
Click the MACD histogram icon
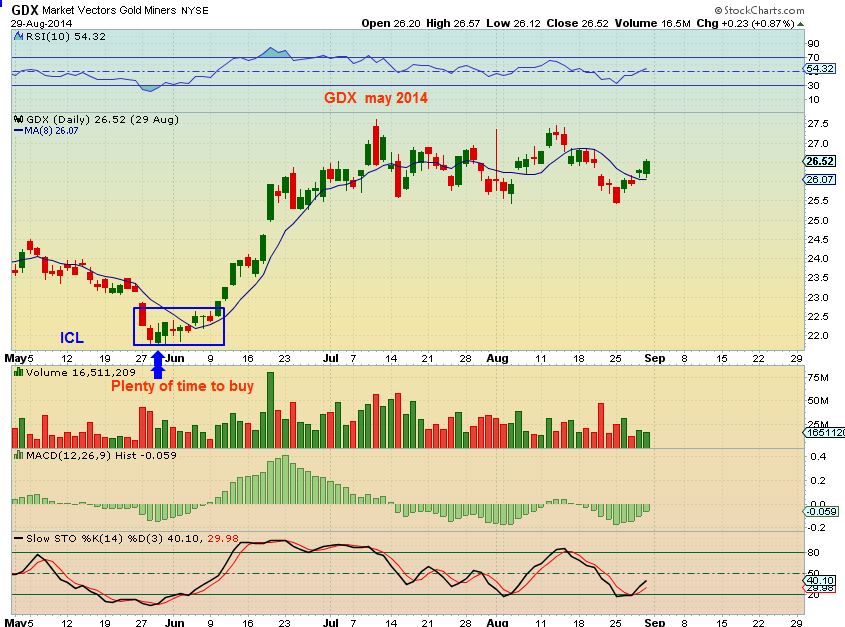(19, 455)
